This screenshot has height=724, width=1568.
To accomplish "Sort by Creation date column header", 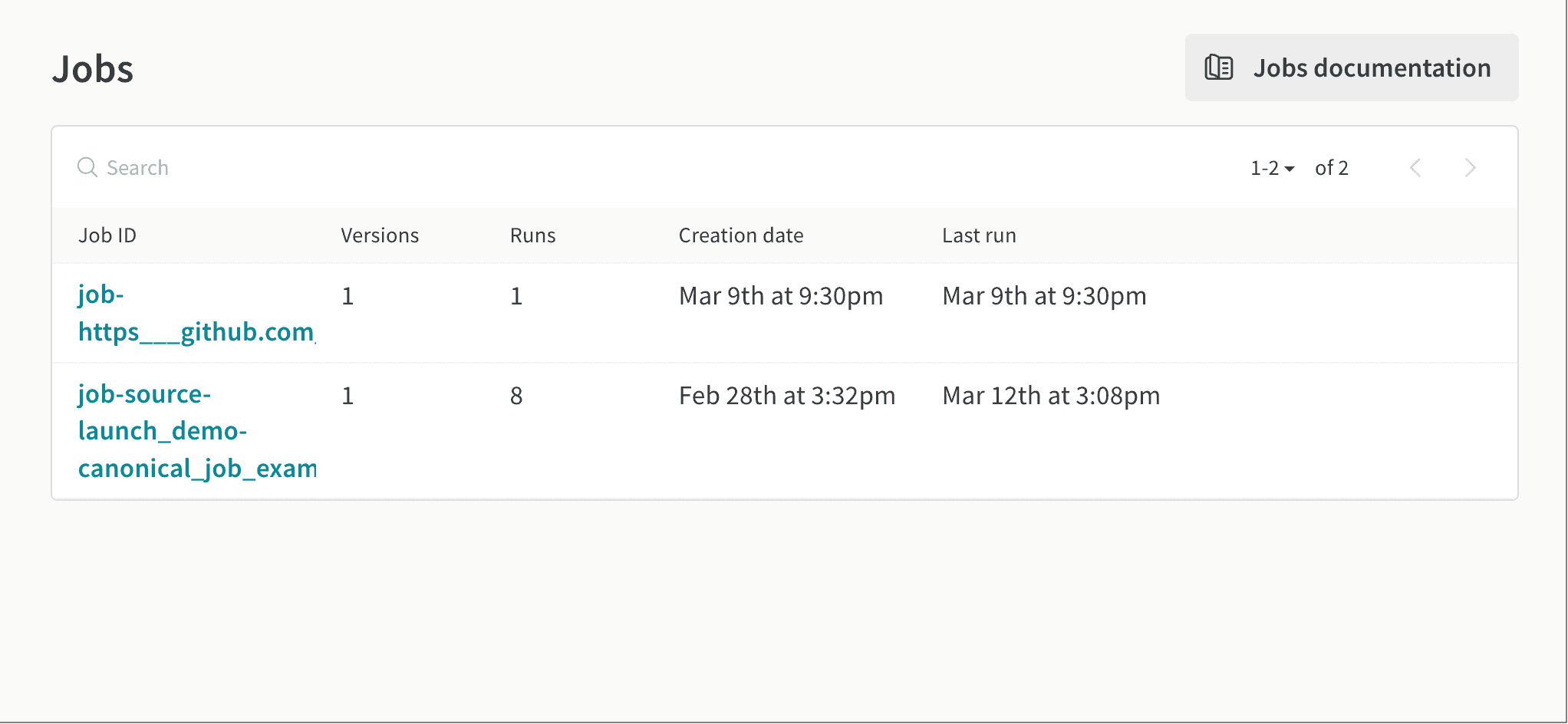I will coord(741,235).
